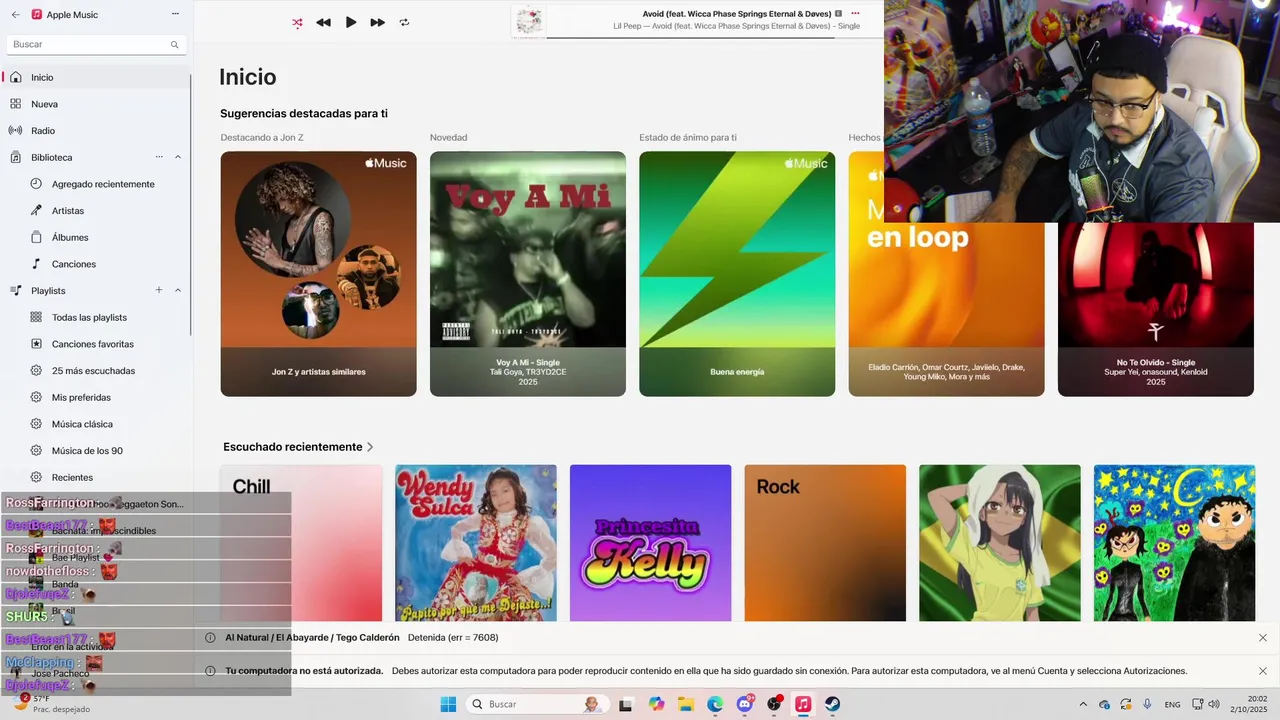Open Microsoft Edge from the taskbar
This screenshot has height=720, width=1280.
pos(715,704)
